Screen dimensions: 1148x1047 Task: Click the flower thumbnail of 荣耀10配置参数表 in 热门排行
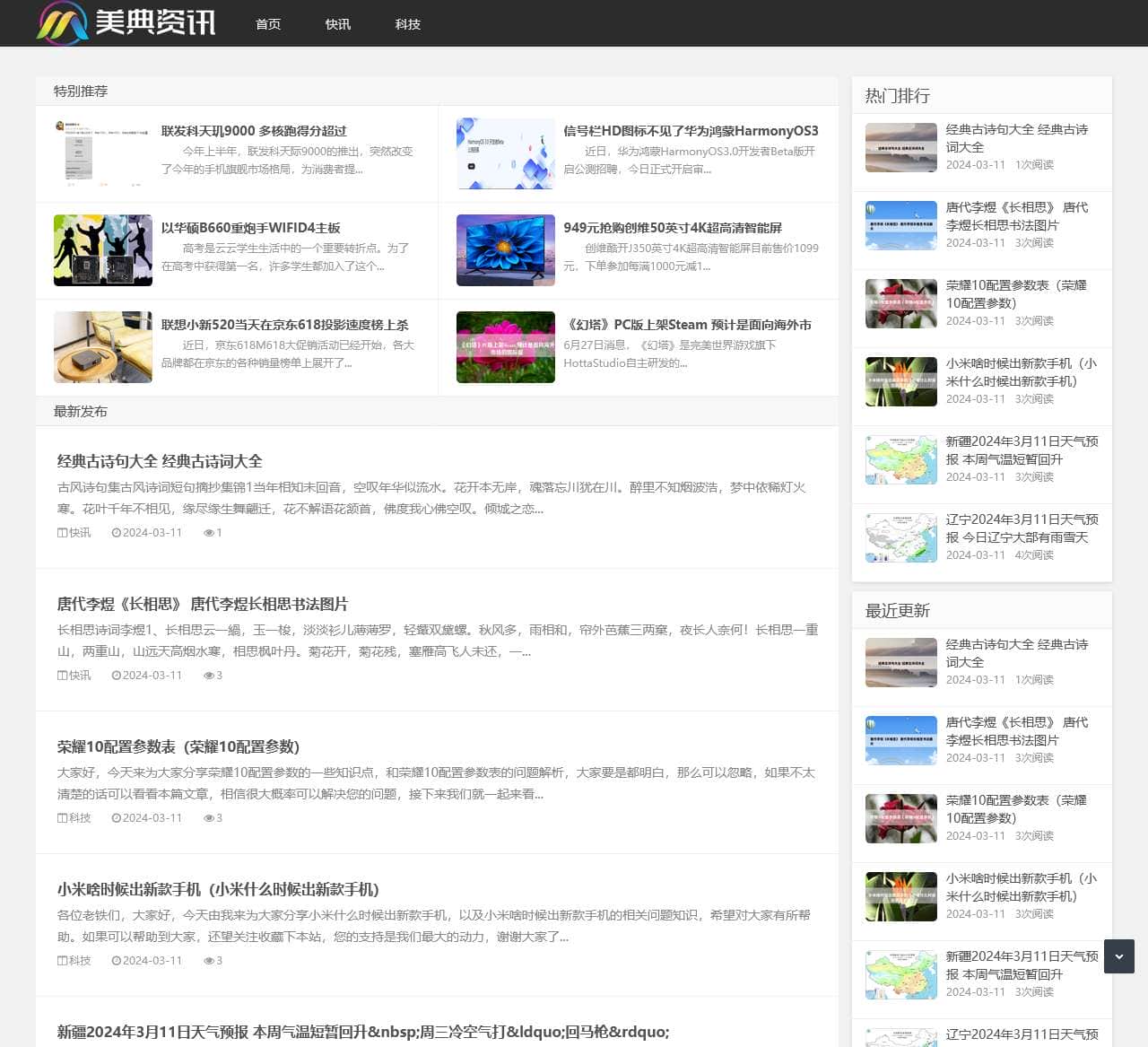click(900, 303)
